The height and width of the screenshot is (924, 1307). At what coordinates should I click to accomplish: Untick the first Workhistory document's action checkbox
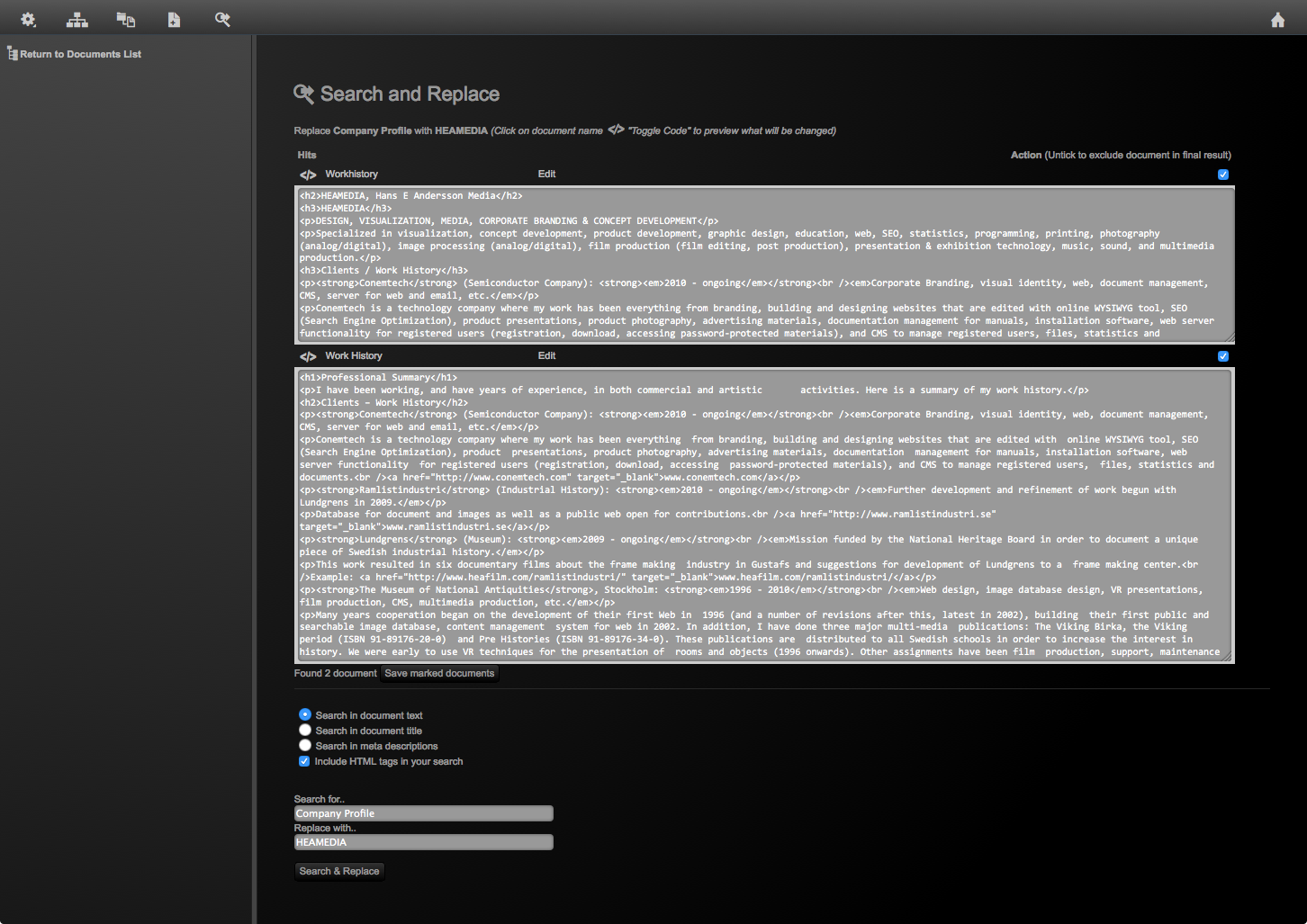tap(1222, 175)
